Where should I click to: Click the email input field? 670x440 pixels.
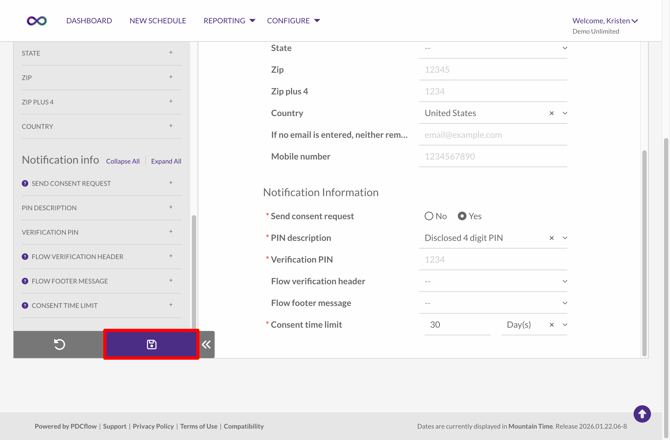(x=493, y=135)
